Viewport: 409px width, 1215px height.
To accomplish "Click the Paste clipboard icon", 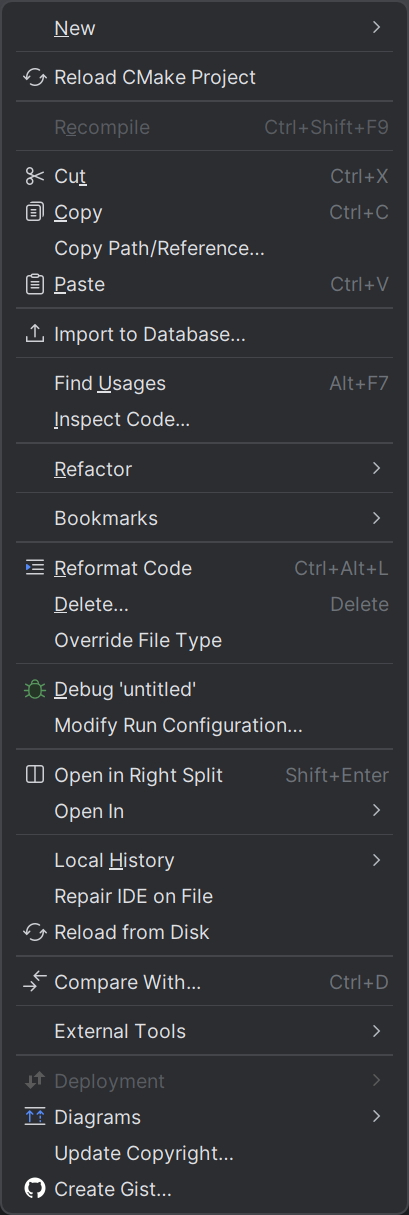I will [35, 285].
